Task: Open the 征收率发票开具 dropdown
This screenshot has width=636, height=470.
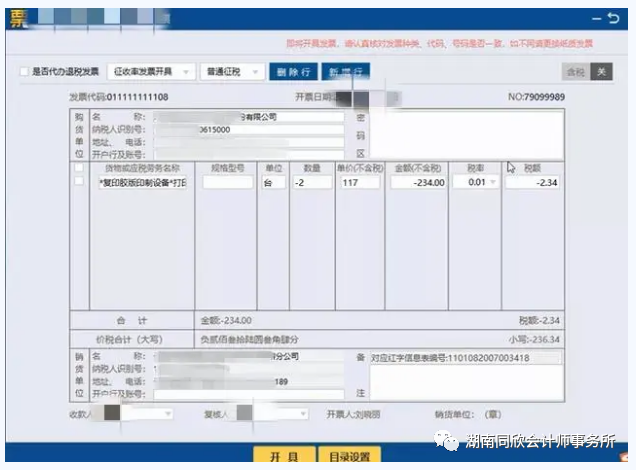Action: coord(151,72)
